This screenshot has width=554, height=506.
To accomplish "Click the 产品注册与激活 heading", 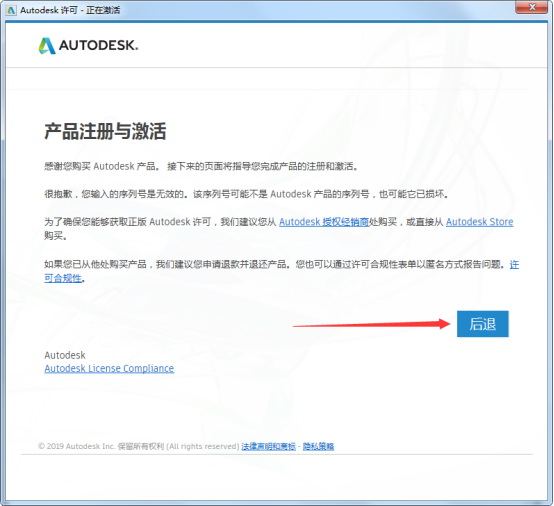I will pos(105,131).
